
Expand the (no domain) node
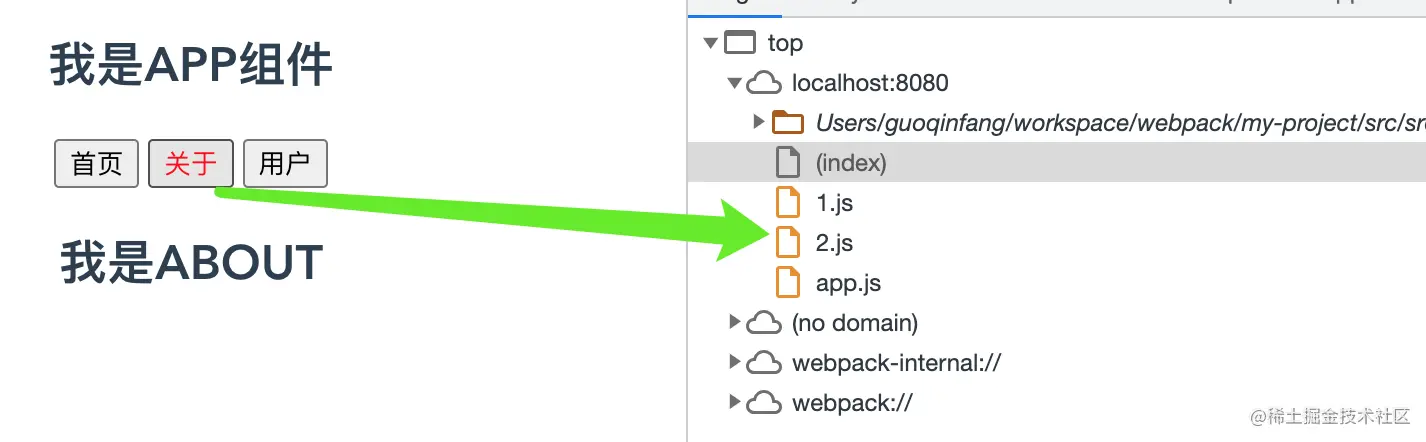tap(735, 322)
